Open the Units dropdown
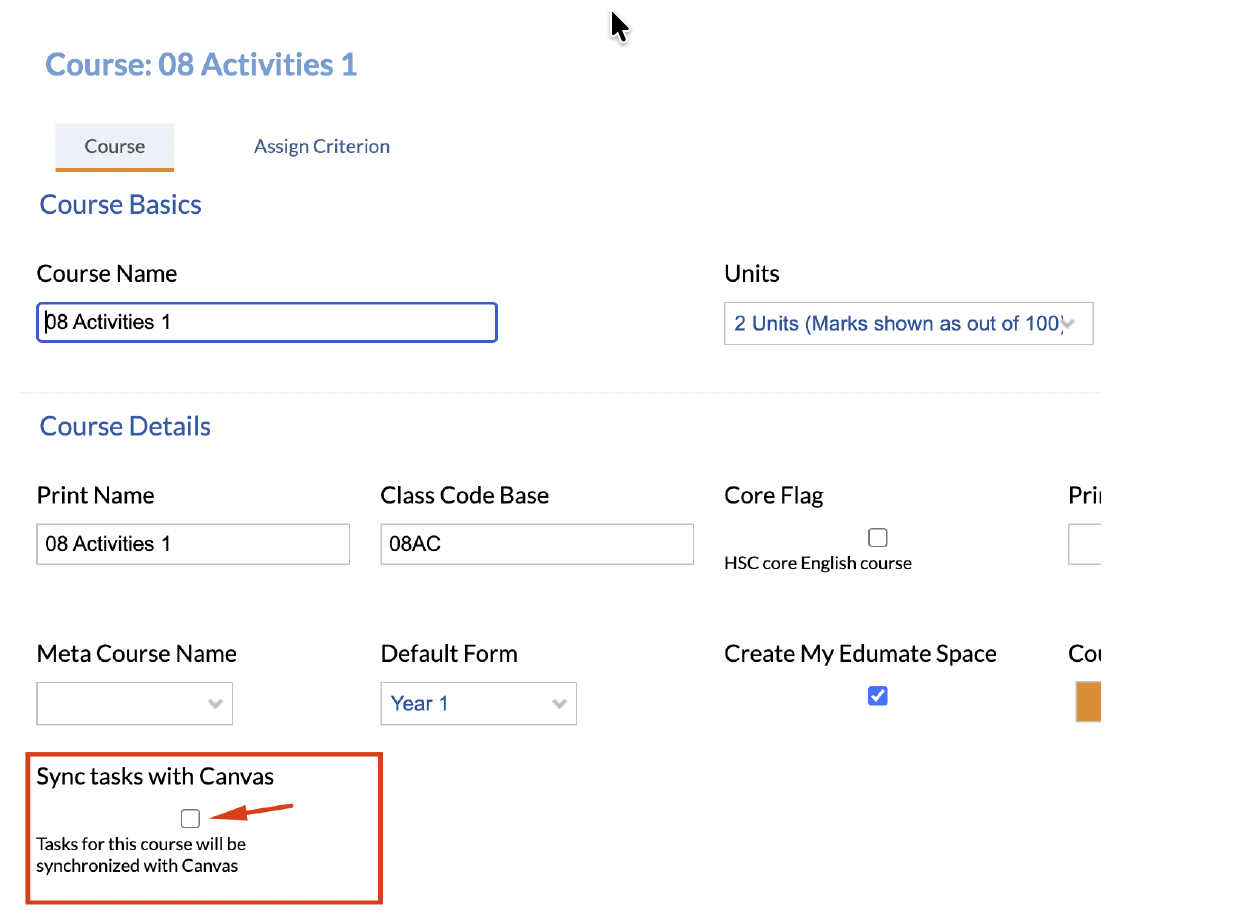Screen dimensions: 1258x920 908,324
